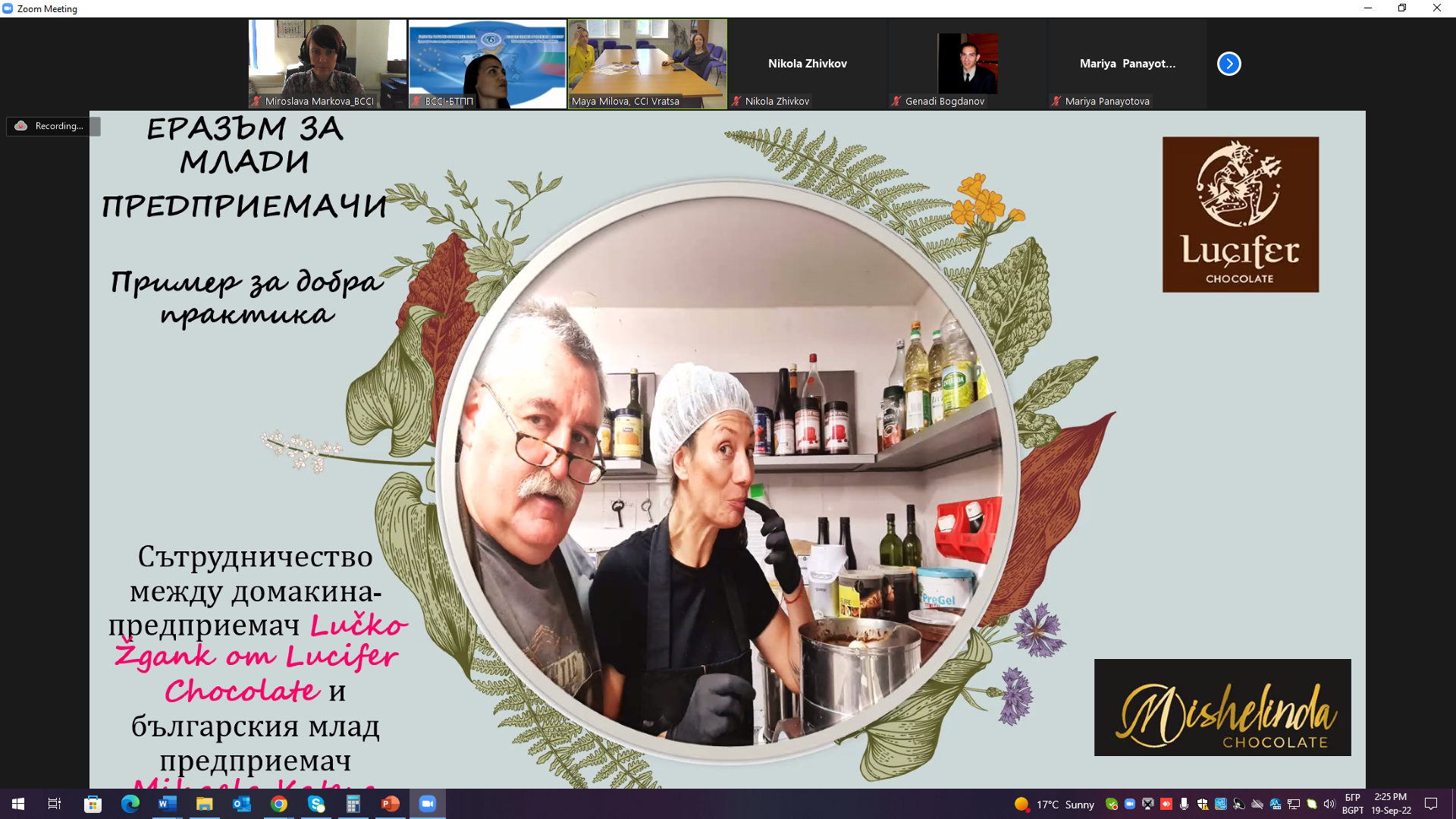Click the muted mic icon beside BCCI-БТПП

coord(416,101)
